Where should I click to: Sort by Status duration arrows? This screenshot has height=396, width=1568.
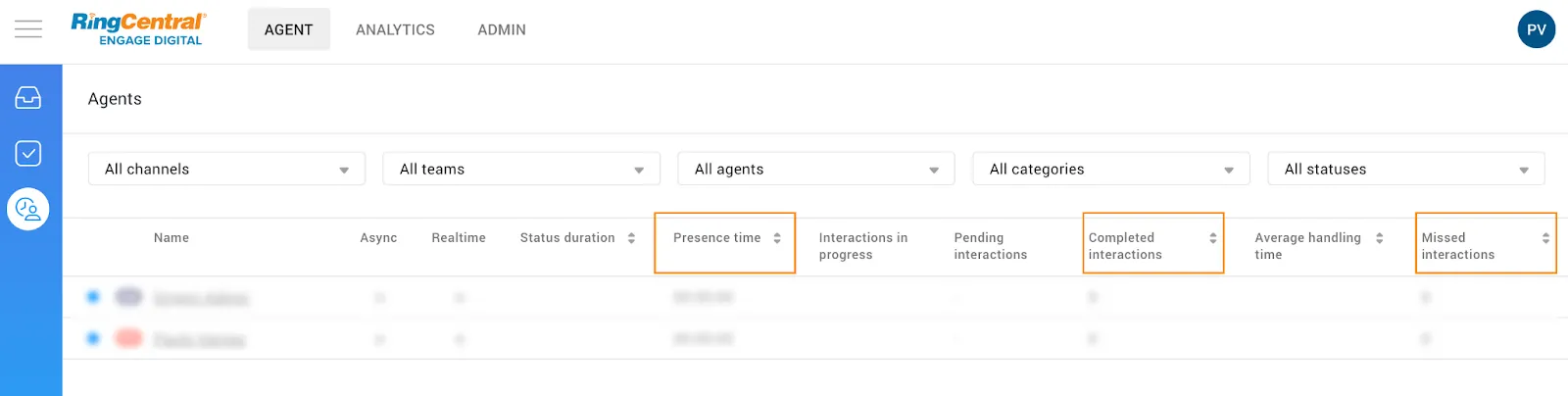click(x=631, y=238)
